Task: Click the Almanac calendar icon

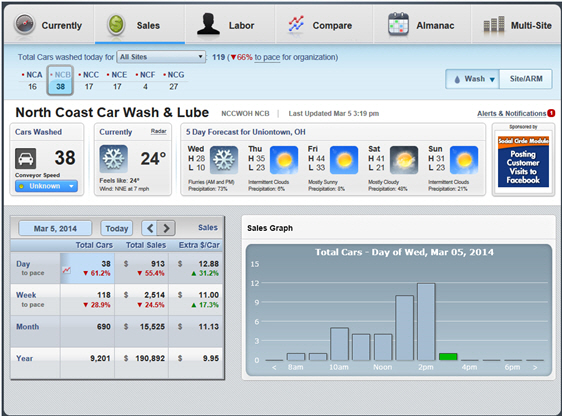Action: [398, 24]
